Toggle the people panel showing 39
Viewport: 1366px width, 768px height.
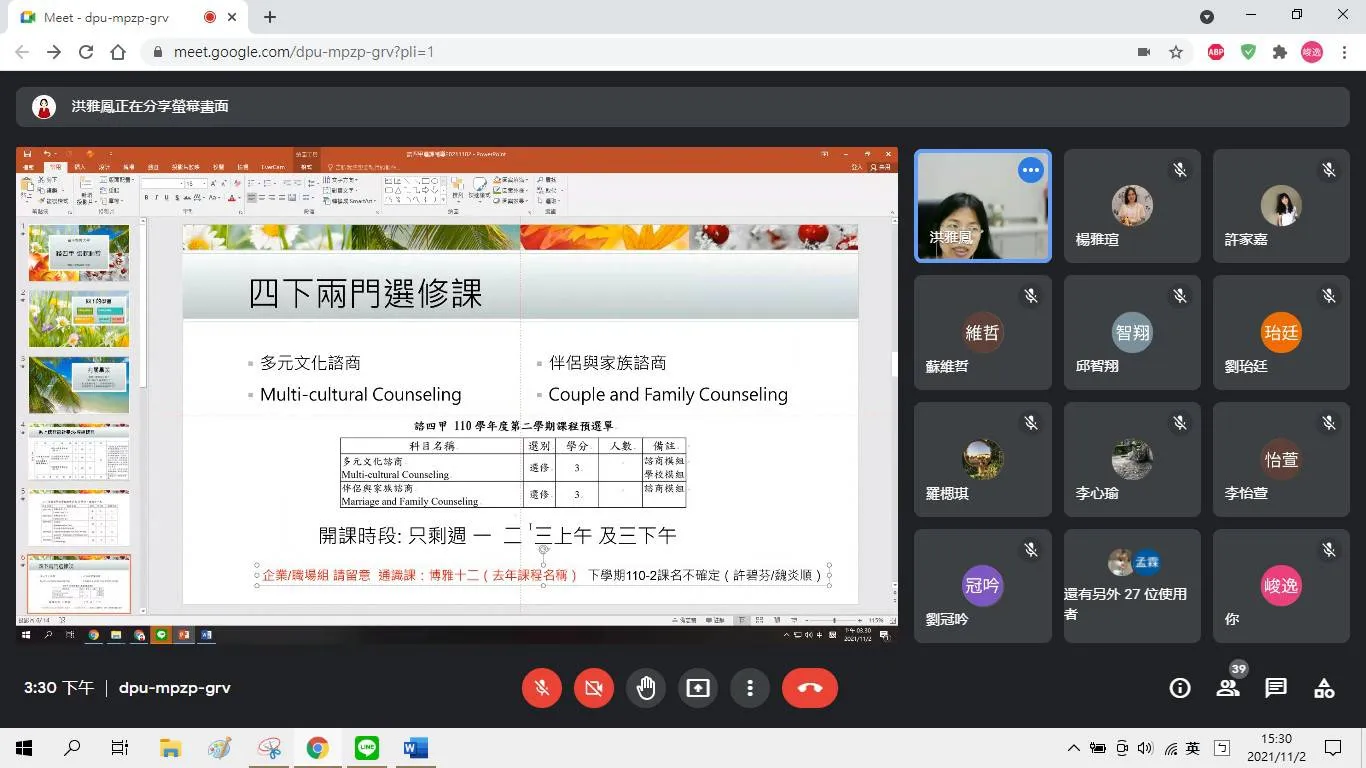(x=1228, y=688)
